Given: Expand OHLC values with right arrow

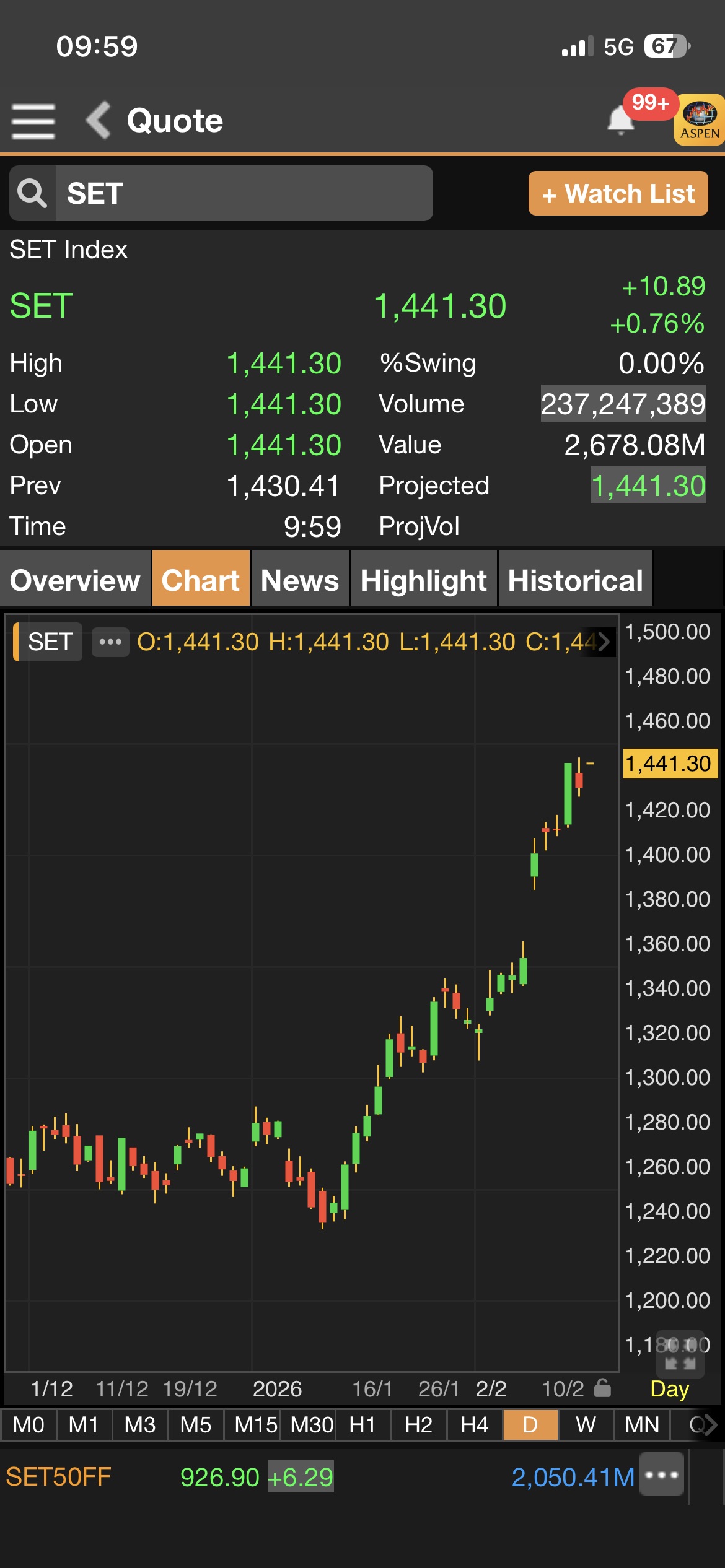Looking at the screenshot, I should (604, 642).
